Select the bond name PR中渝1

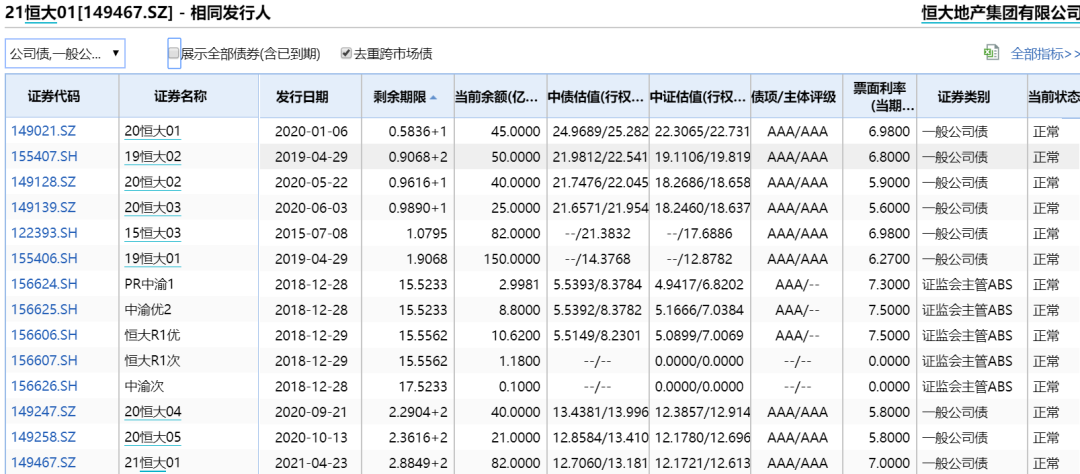[x=150, y=285]
